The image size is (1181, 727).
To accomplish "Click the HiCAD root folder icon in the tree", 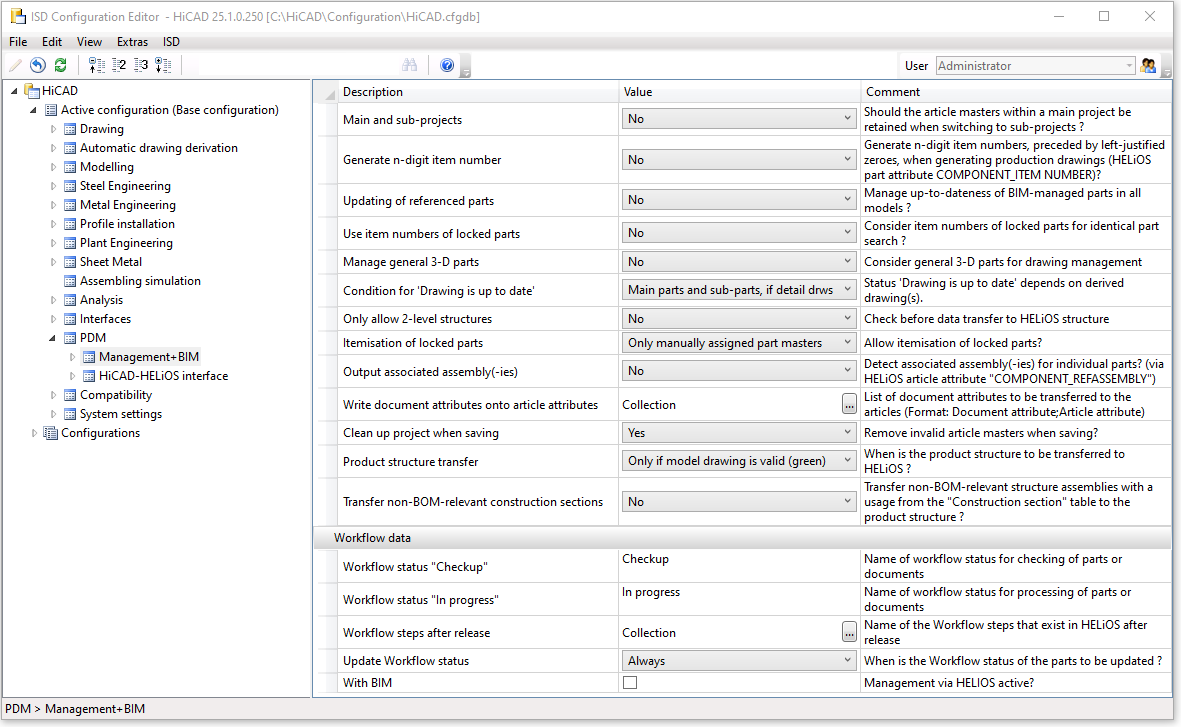I will click(x=32, y=91).
